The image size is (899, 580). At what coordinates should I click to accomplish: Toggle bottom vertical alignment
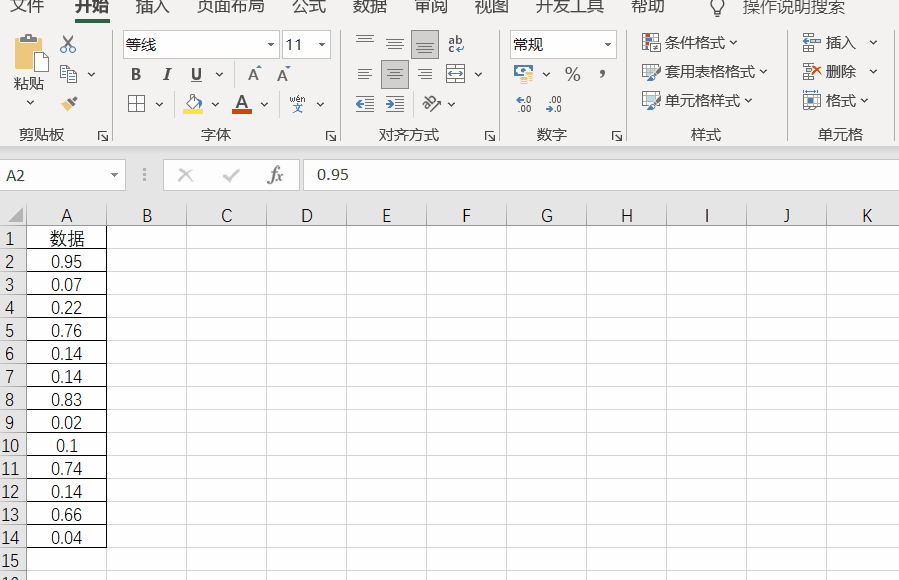coord(425,45)
